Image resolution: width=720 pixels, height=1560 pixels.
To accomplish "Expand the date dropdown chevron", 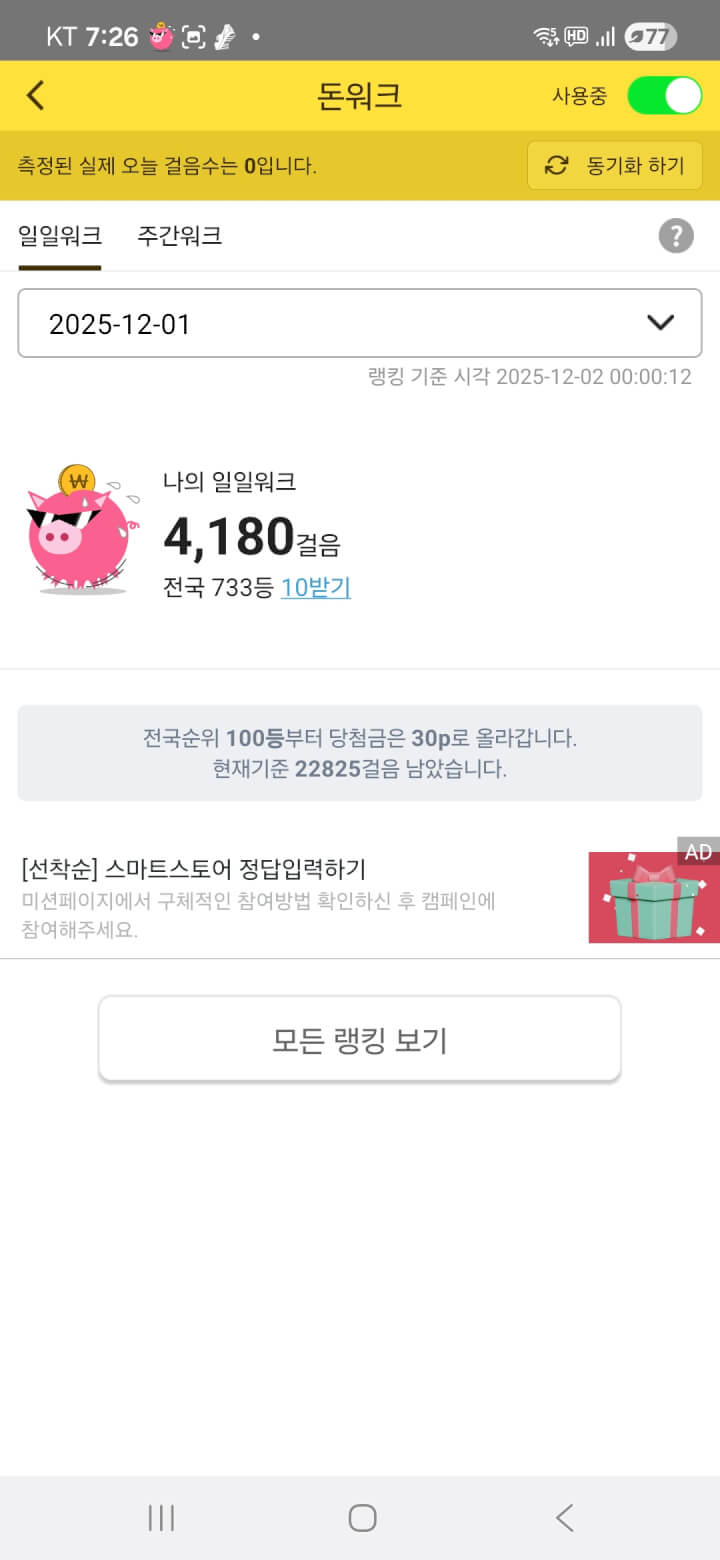I will [660, 323].
